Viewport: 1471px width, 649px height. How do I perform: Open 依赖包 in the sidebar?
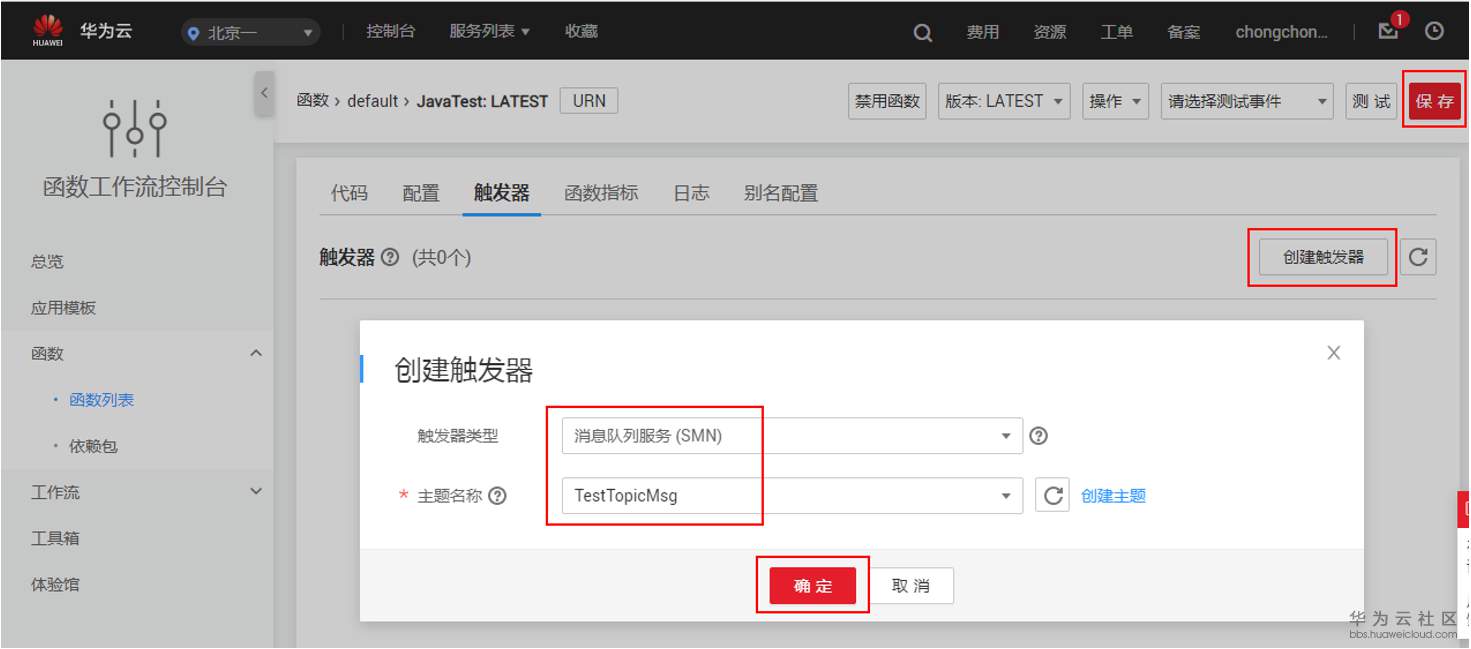[93, 445]
